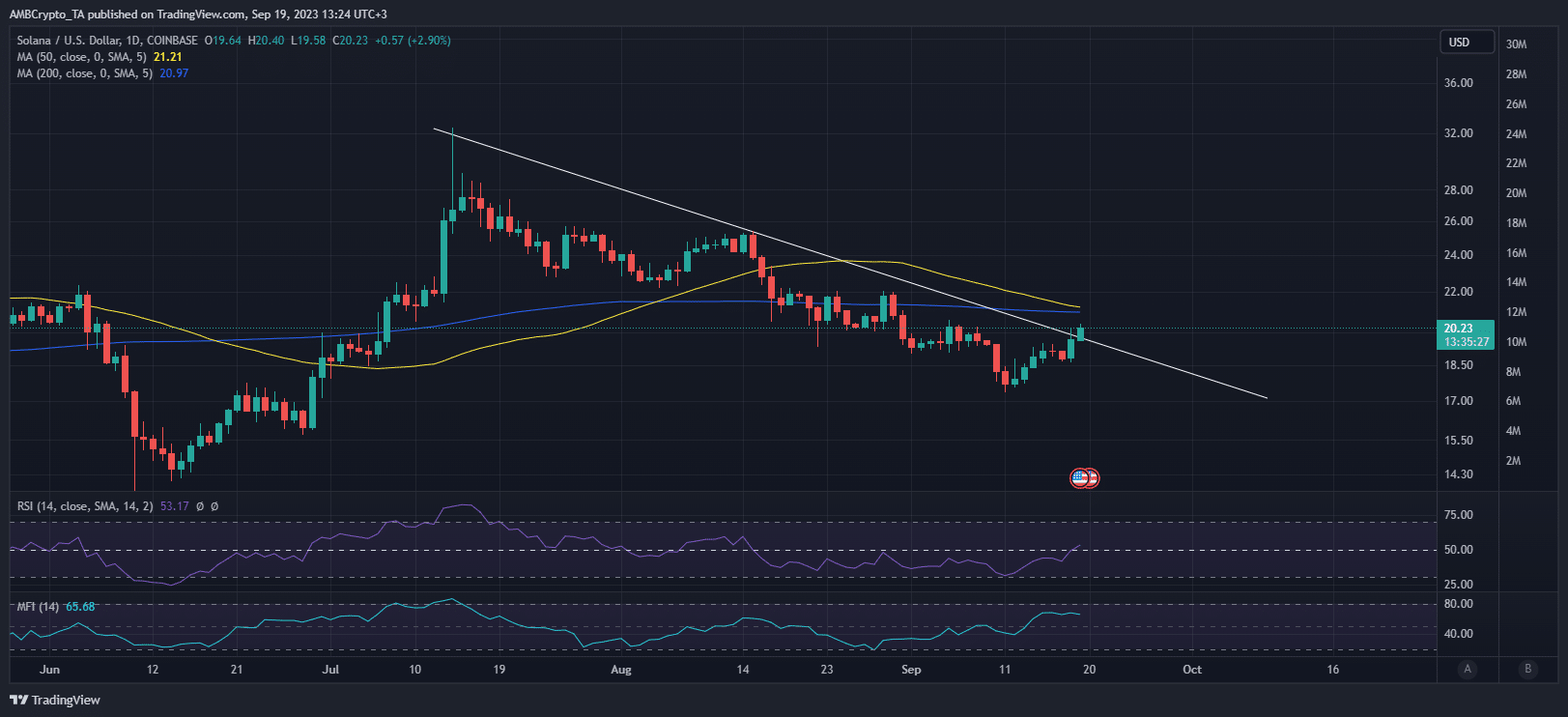The width and height of the screenshot is (1568, 717).
Task: Click the MFI 40.00 axis label
Action: (1459, 634)
